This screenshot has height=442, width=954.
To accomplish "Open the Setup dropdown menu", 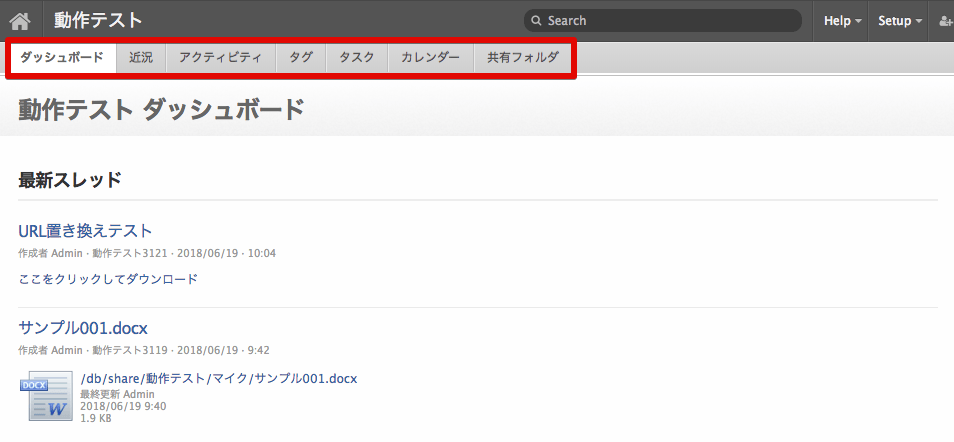I will (900, 21).
